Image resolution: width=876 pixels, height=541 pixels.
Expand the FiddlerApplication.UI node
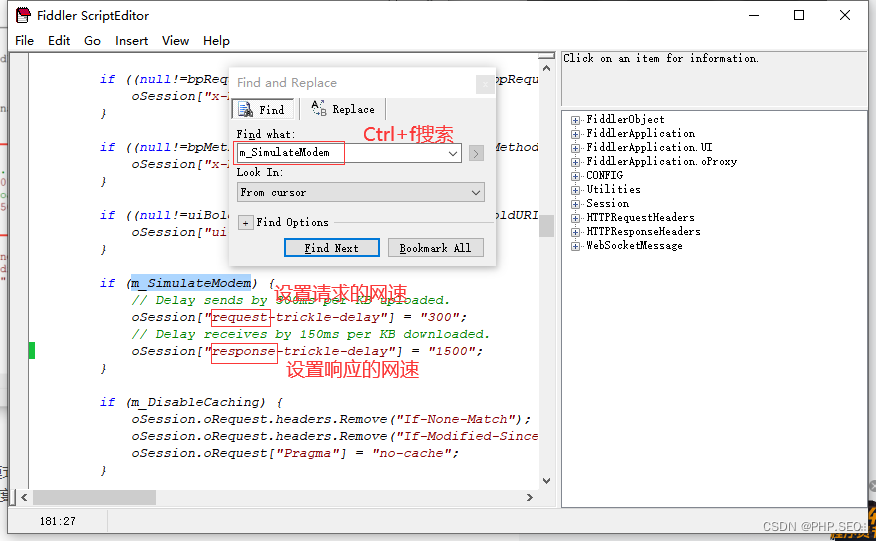point(575,148)
